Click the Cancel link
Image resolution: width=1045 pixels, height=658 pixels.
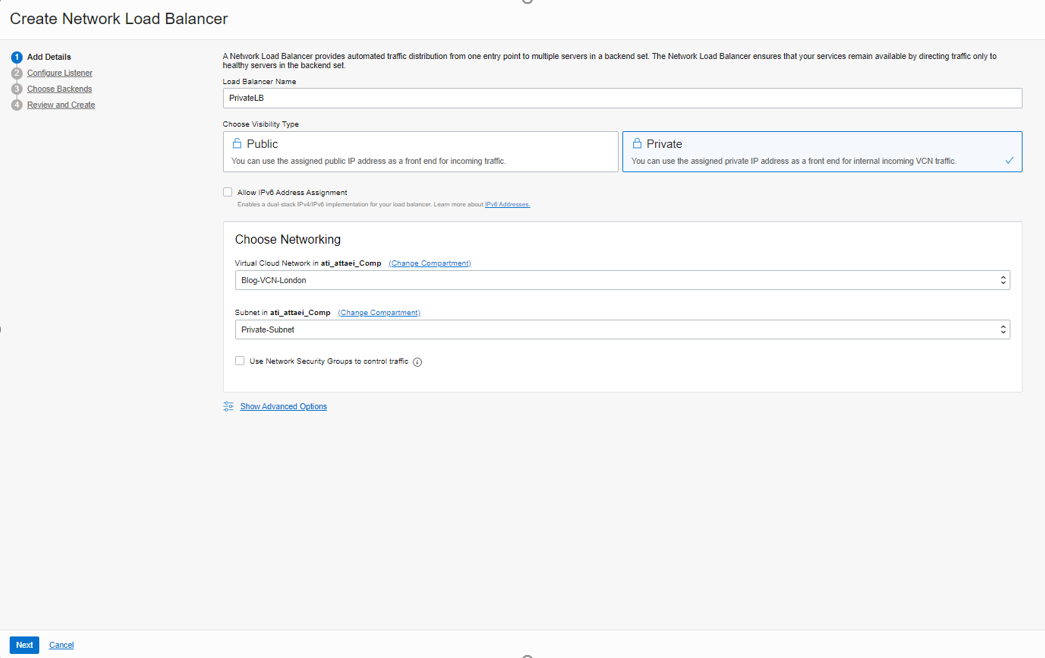click(61, 645)
